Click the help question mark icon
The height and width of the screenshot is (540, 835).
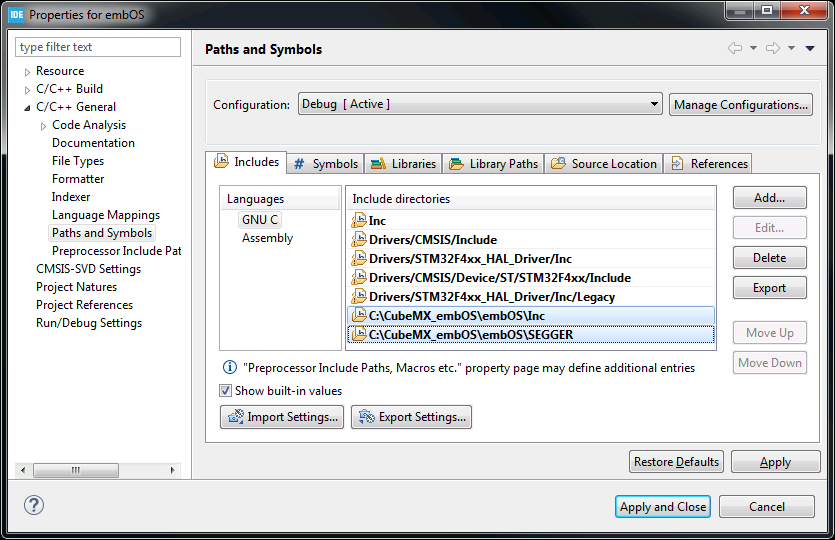tap(34, 505)
